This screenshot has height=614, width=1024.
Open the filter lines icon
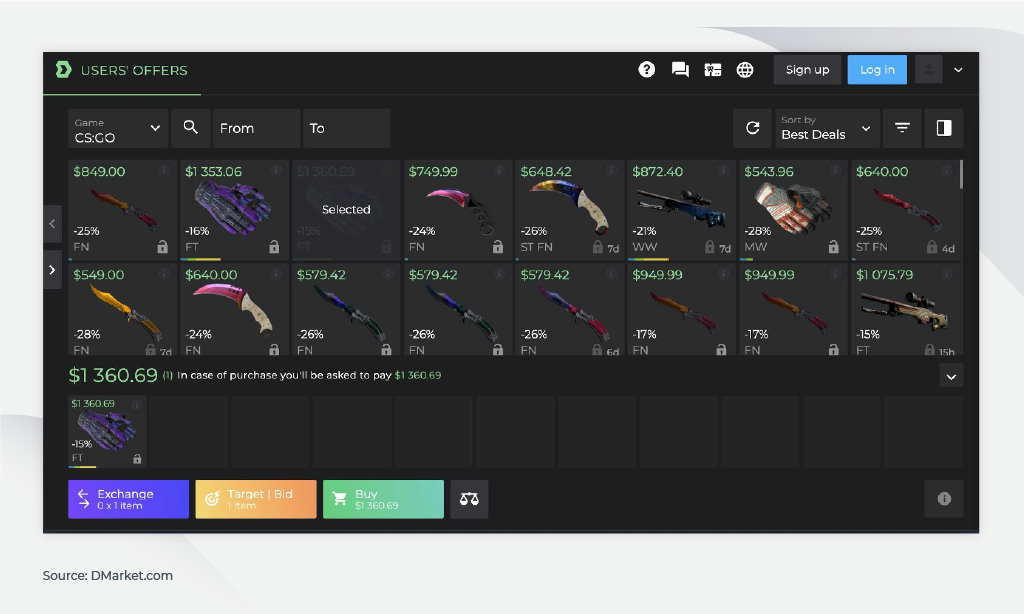coord(902,128)
